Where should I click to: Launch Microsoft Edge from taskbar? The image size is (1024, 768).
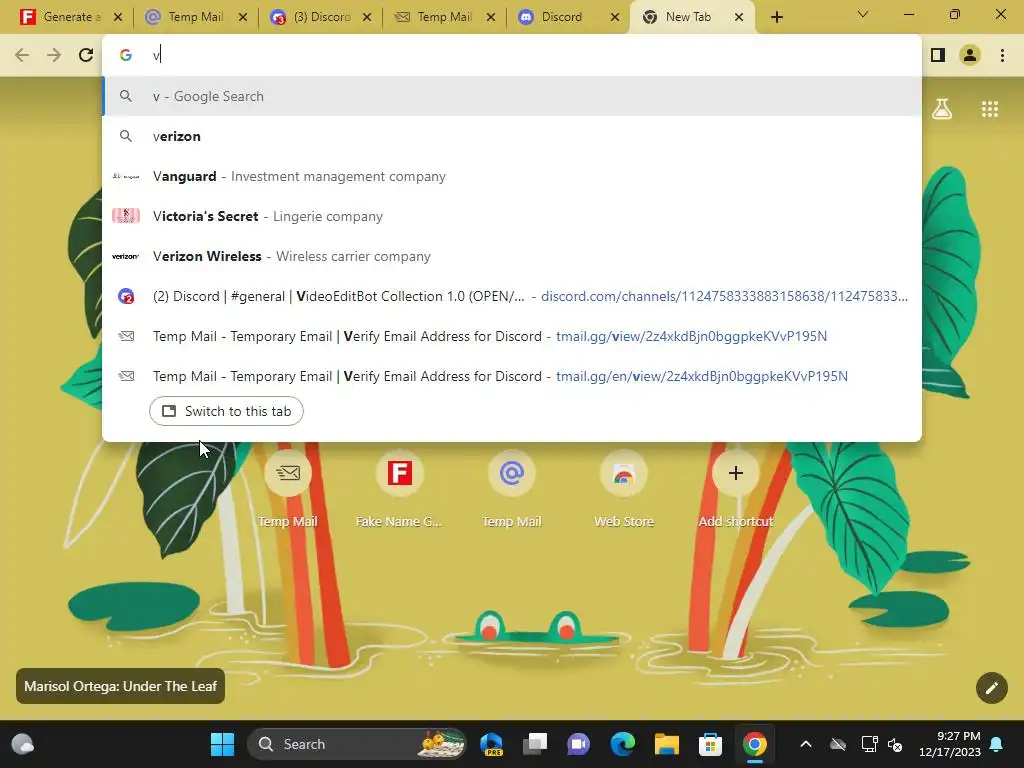pyautogui.click(x=622, y=744)
